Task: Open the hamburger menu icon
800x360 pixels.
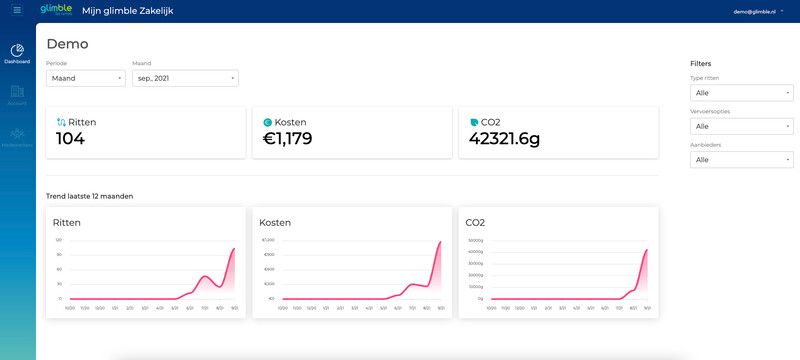Action: (x=17, y=10)
